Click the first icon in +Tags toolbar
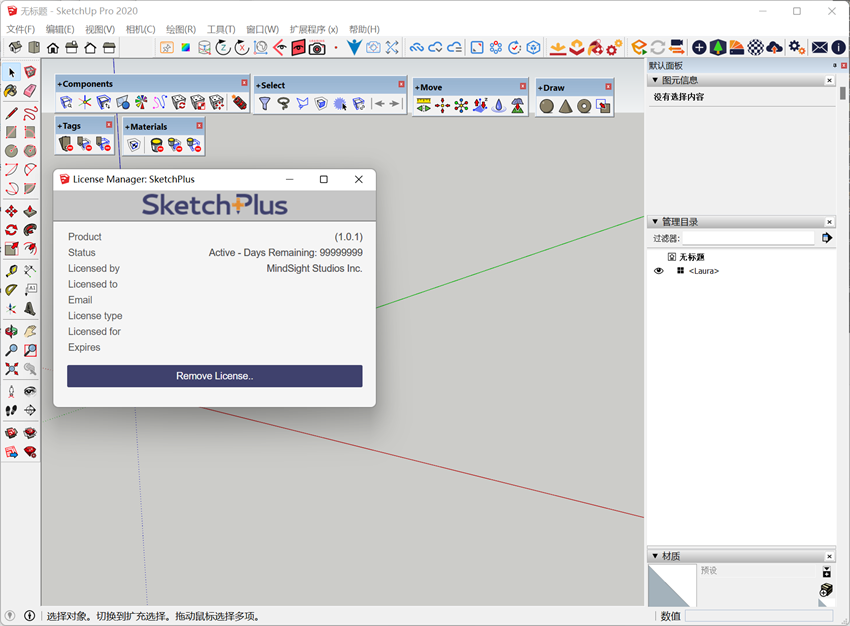Screen dimensions: 850x626 click(66, 144)
